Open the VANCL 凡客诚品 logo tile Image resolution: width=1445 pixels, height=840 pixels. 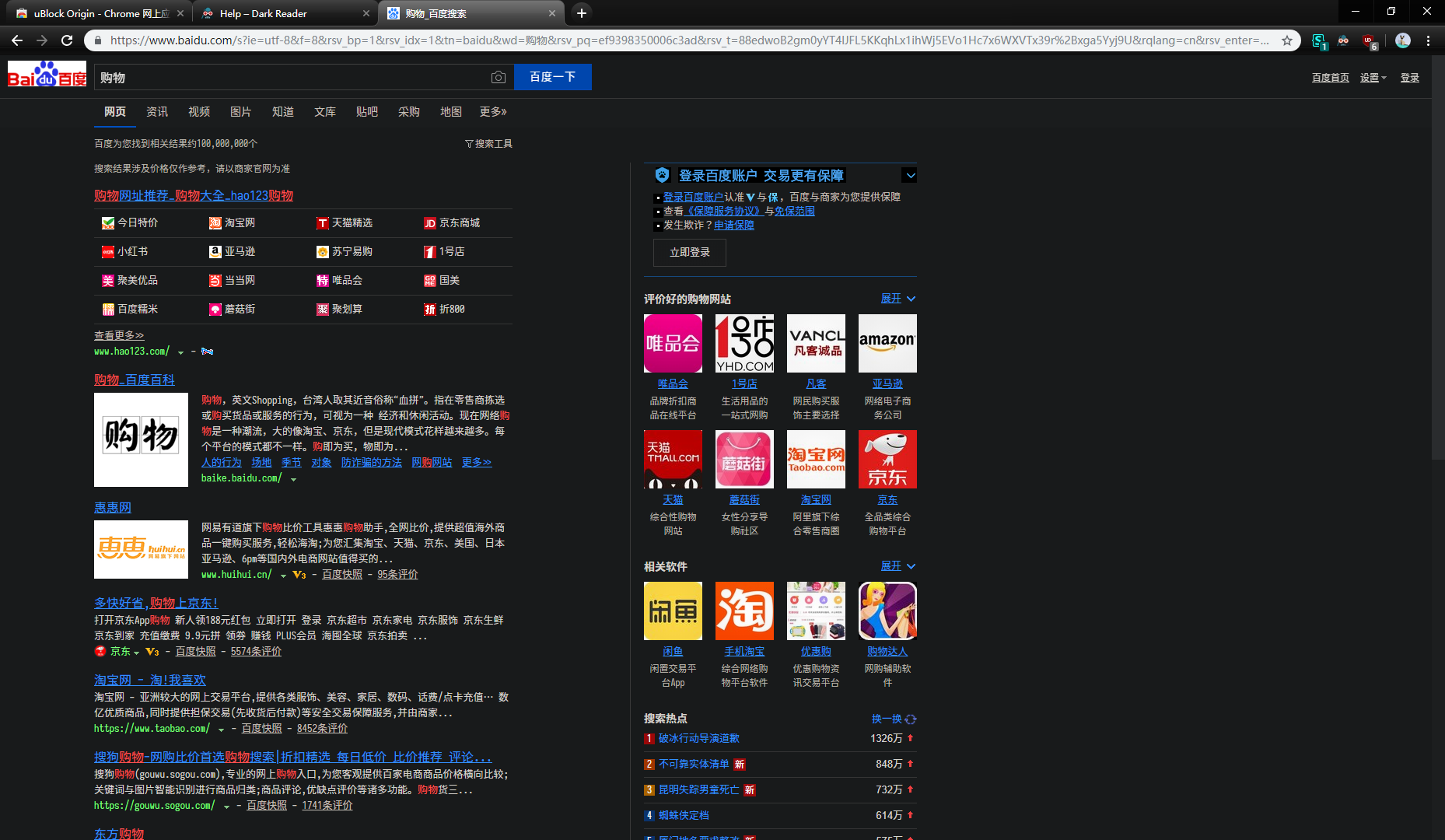coord(816,343)
